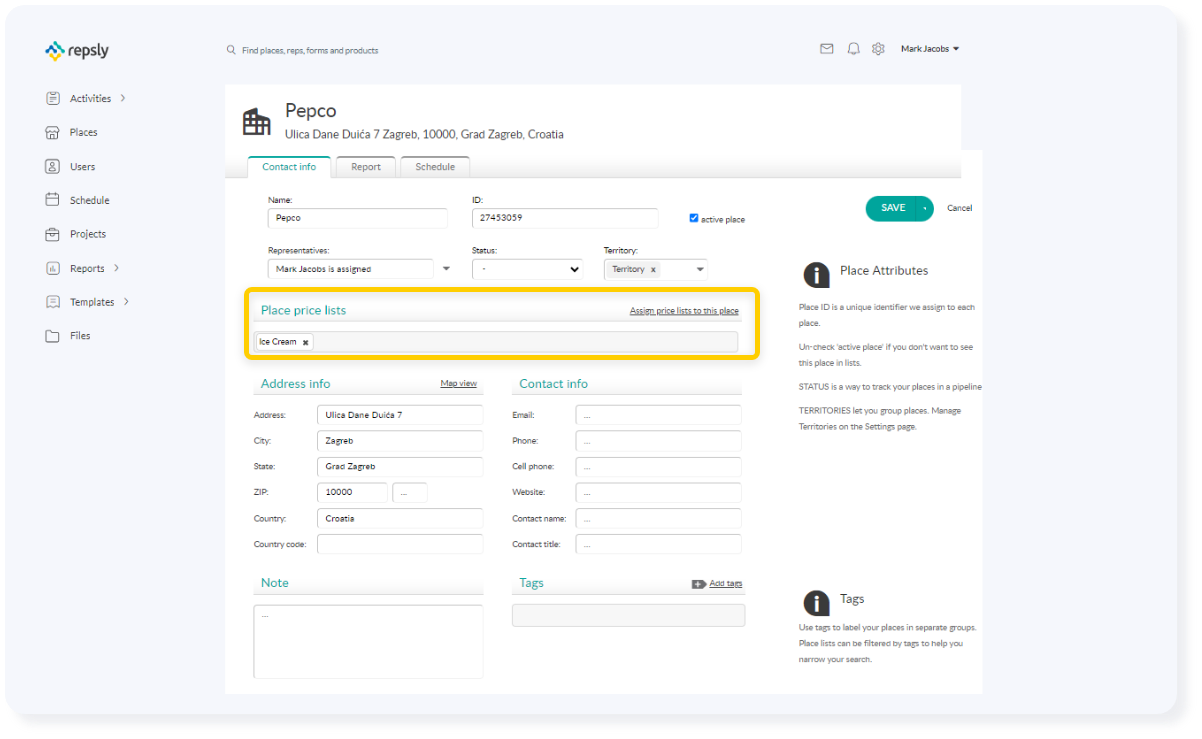Switch to the Report tab

click(366, 167)
